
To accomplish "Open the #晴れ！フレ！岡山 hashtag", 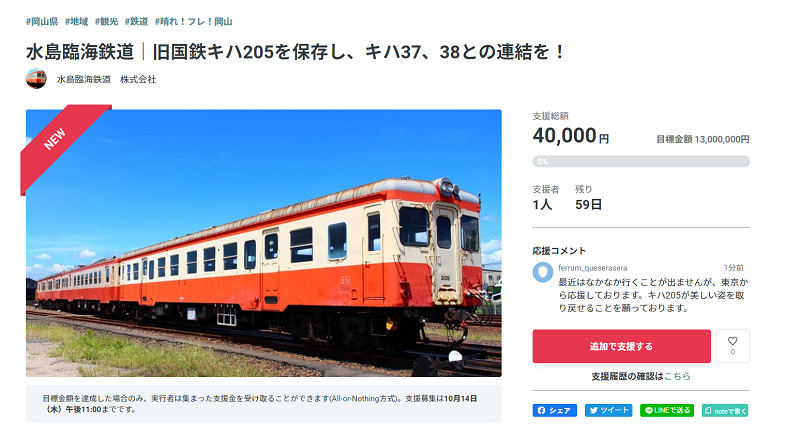I will pos(194,21).
